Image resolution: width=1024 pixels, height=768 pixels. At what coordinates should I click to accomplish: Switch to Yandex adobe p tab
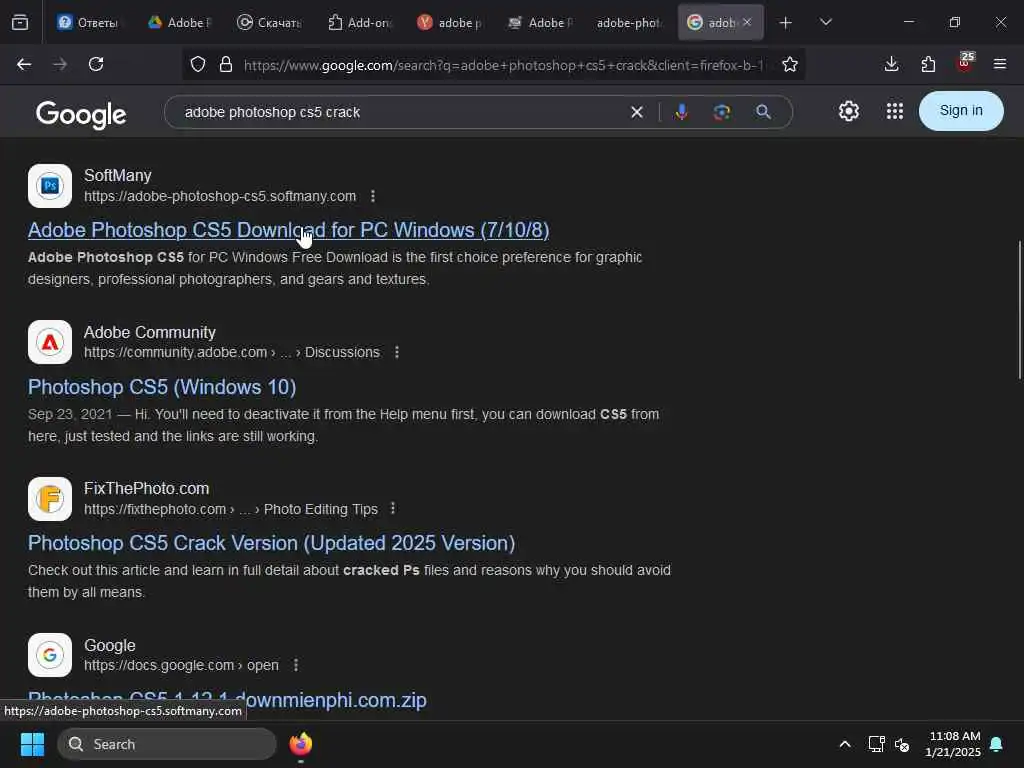coord(449,23)
